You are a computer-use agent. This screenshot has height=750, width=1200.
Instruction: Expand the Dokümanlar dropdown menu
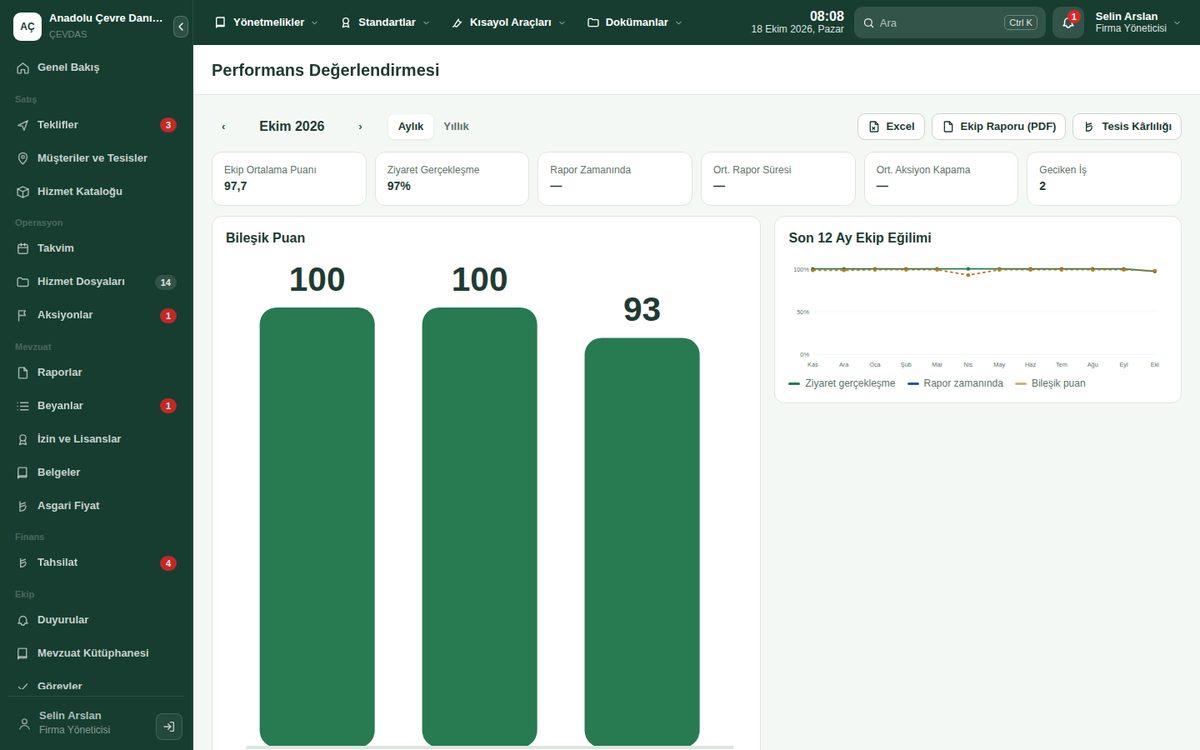coord(635,22)
